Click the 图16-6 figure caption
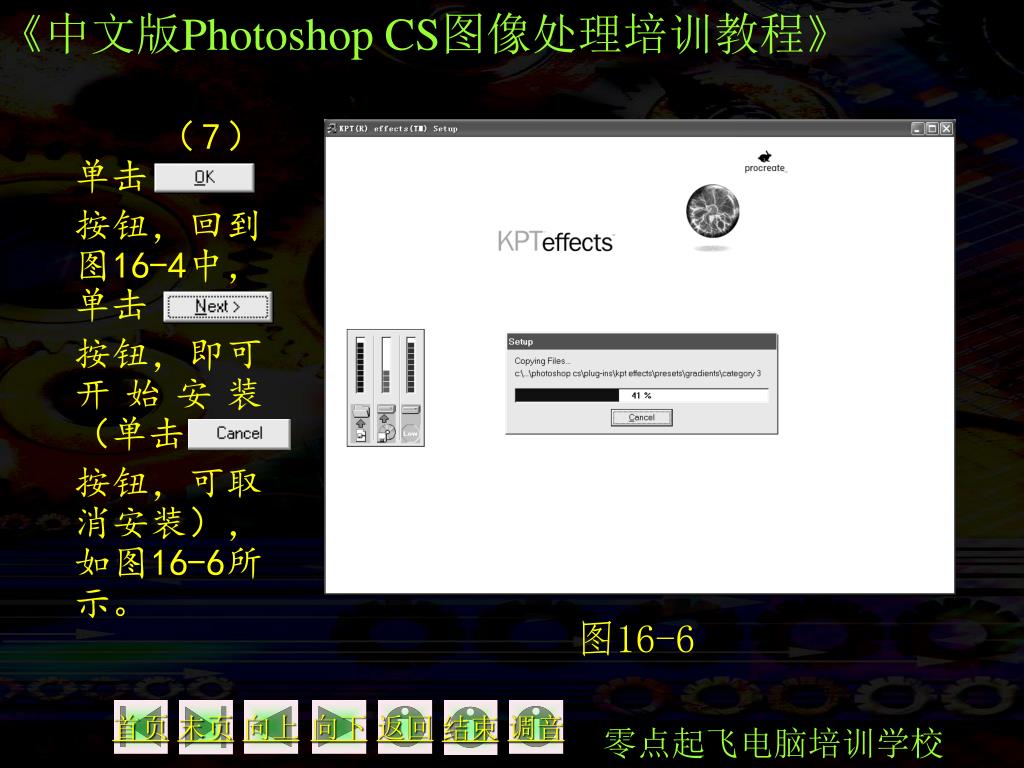 pyautogui.click(x=637, y=639)
